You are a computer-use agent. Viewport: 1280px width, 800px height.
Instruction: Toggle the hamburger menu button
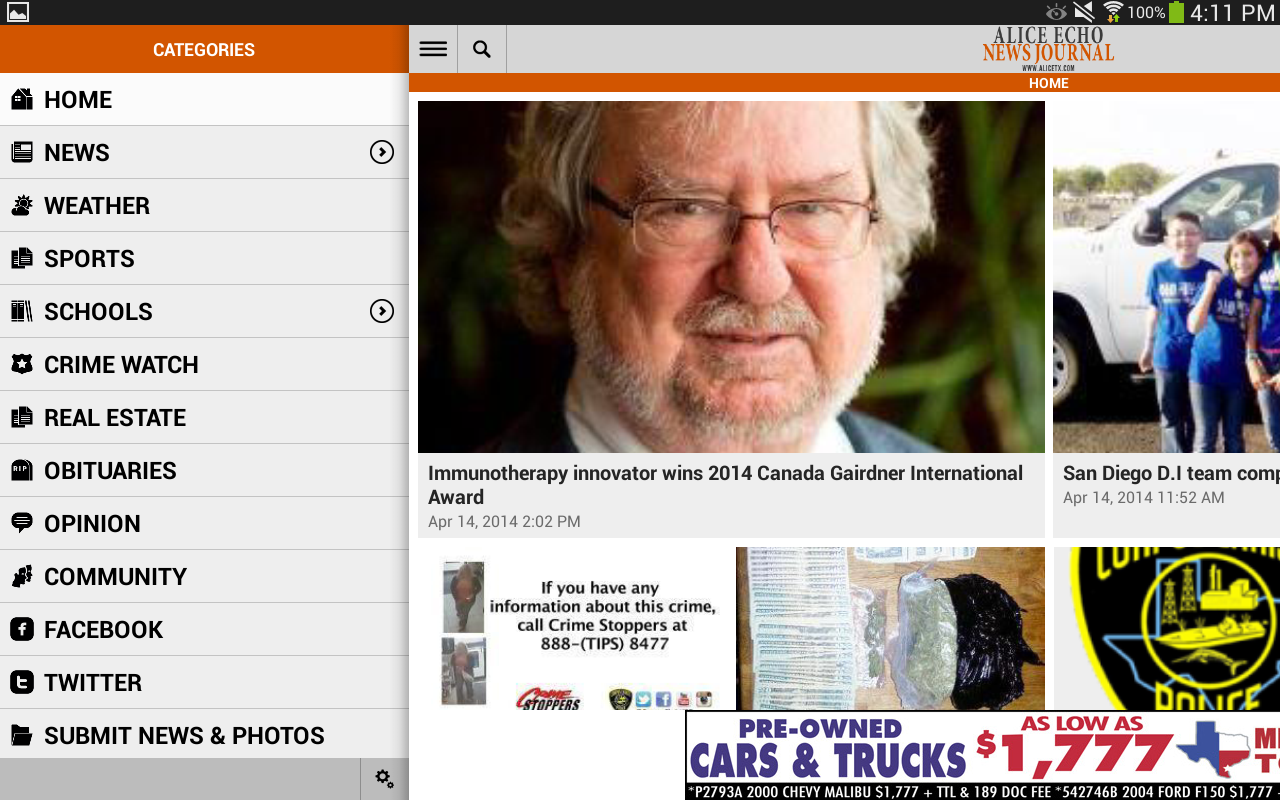tap(433, 49)
